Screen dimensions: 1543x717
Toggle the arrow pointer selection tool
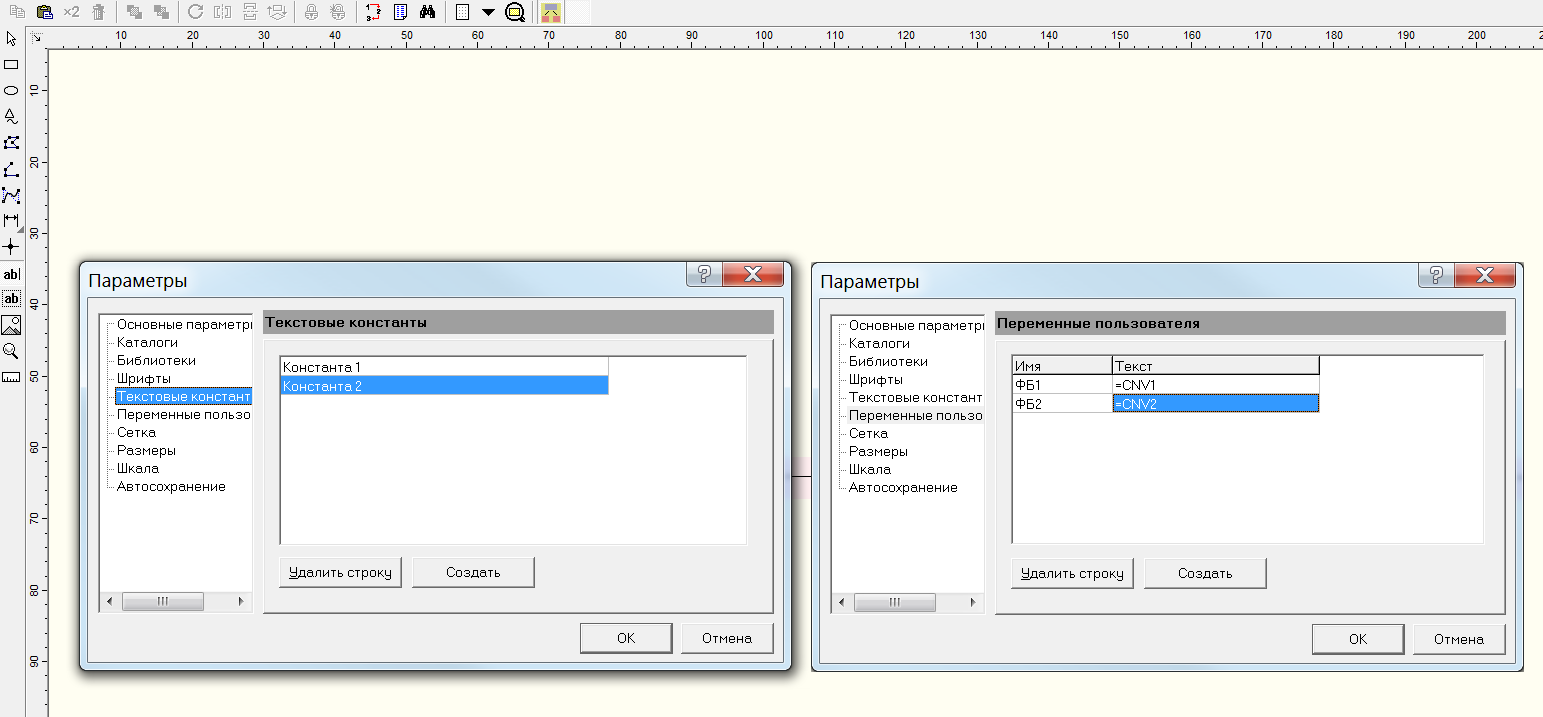(11, 38)
